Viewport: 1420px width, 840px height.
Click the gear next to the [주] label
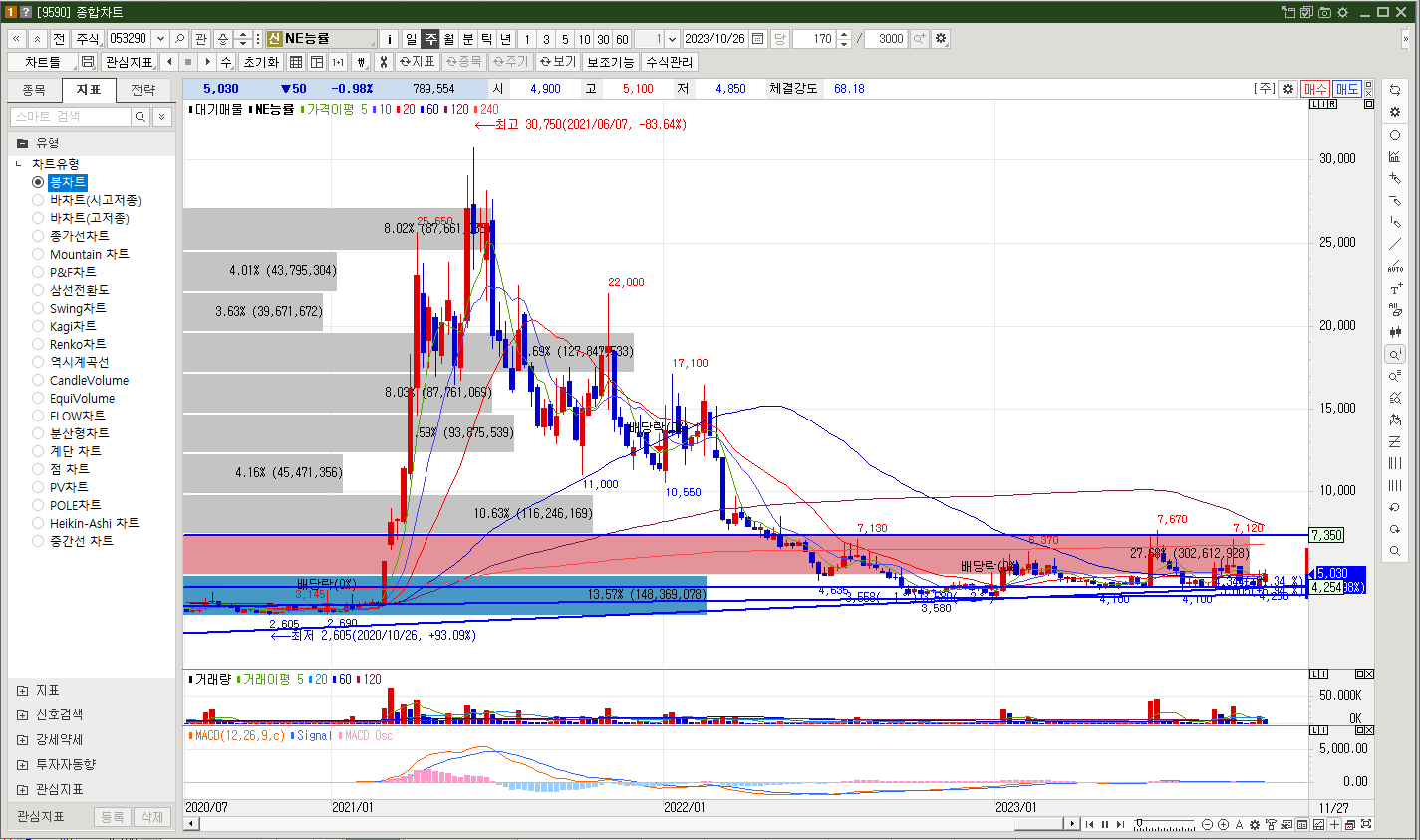click(1288, 89)
